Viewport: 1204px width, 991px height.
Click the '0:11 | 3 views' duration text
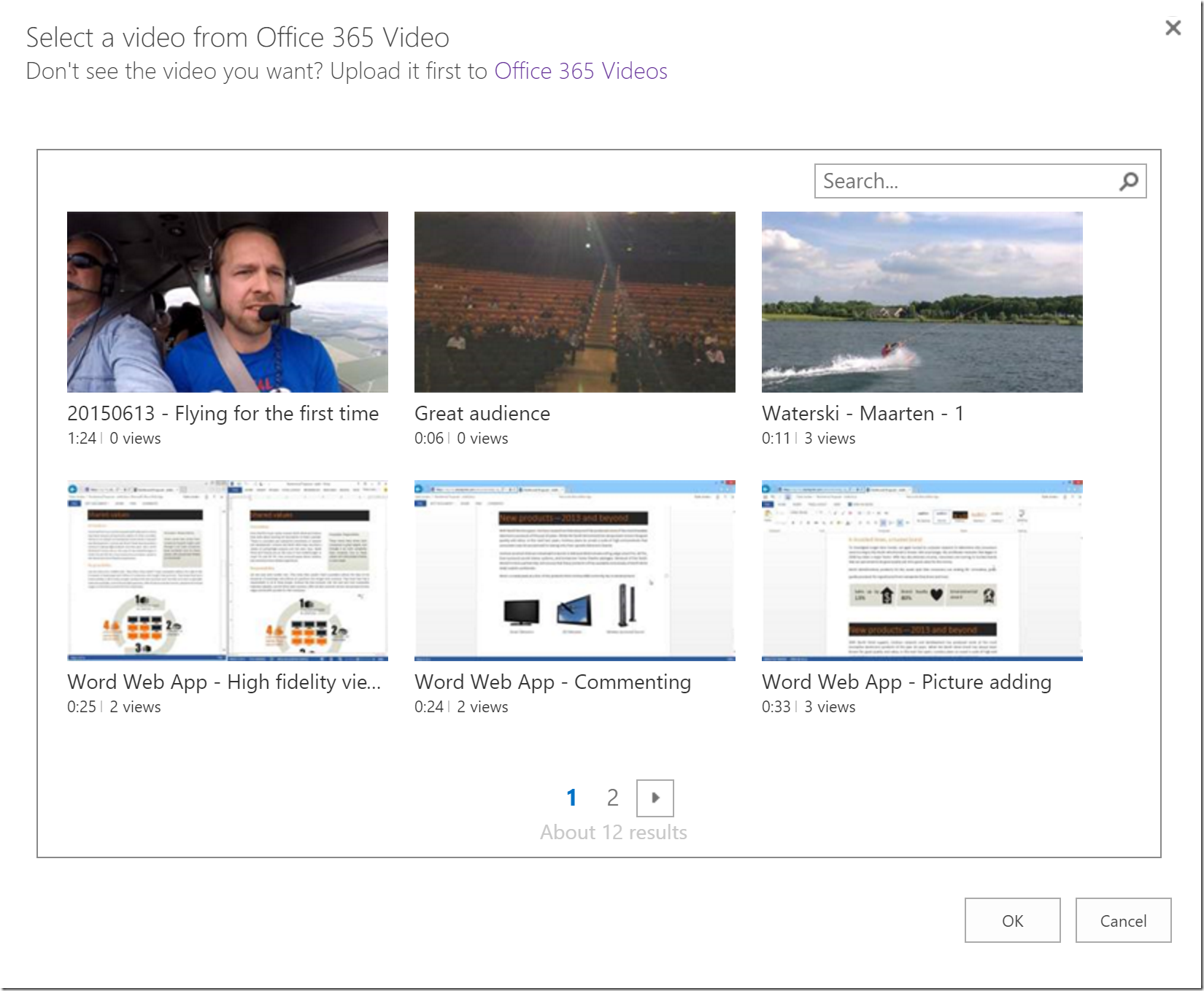809,439
